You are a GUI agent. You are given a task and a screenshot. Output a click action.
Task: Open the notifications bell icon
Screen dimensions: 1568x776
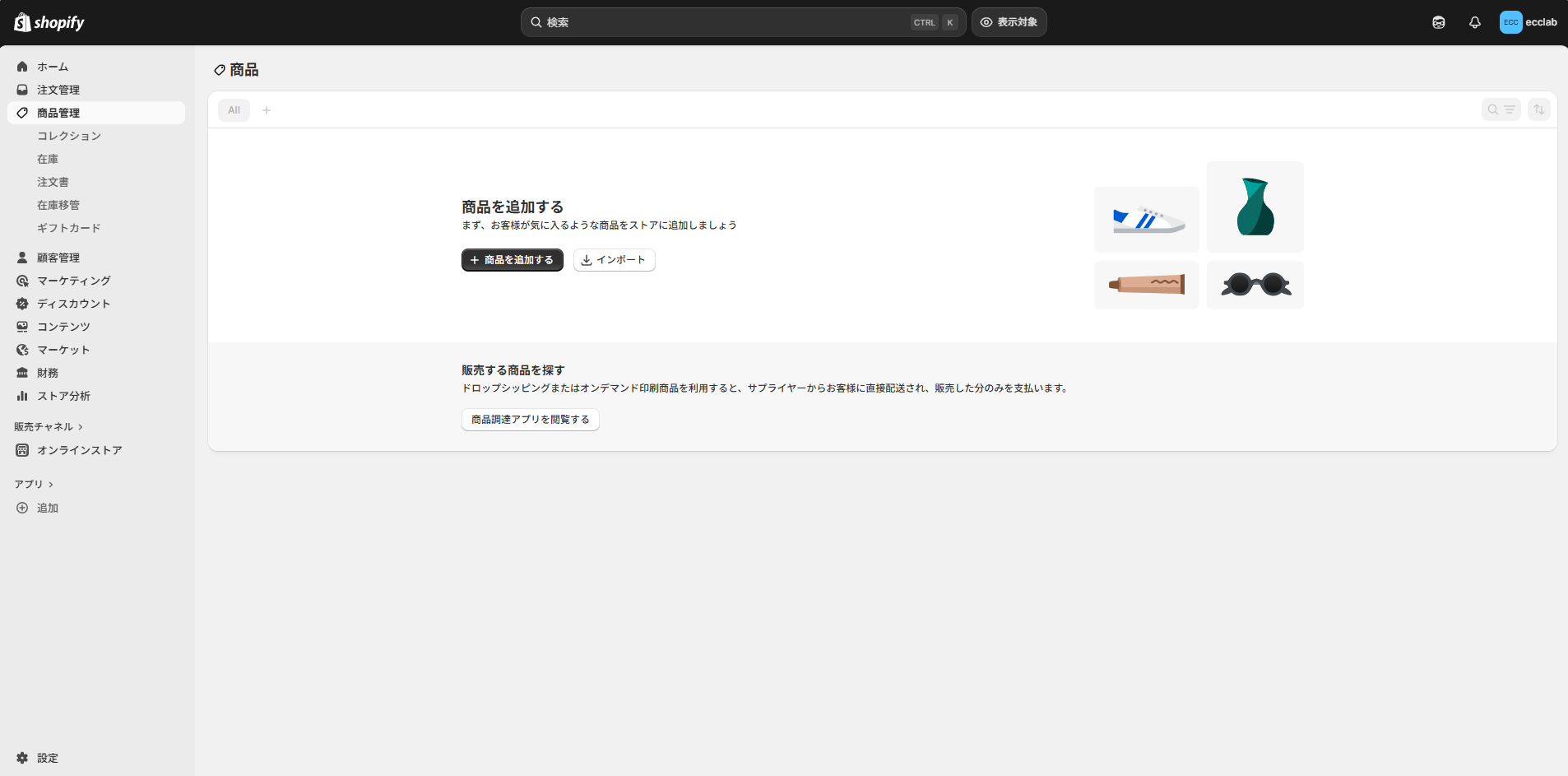click(x=1474, y=22)
